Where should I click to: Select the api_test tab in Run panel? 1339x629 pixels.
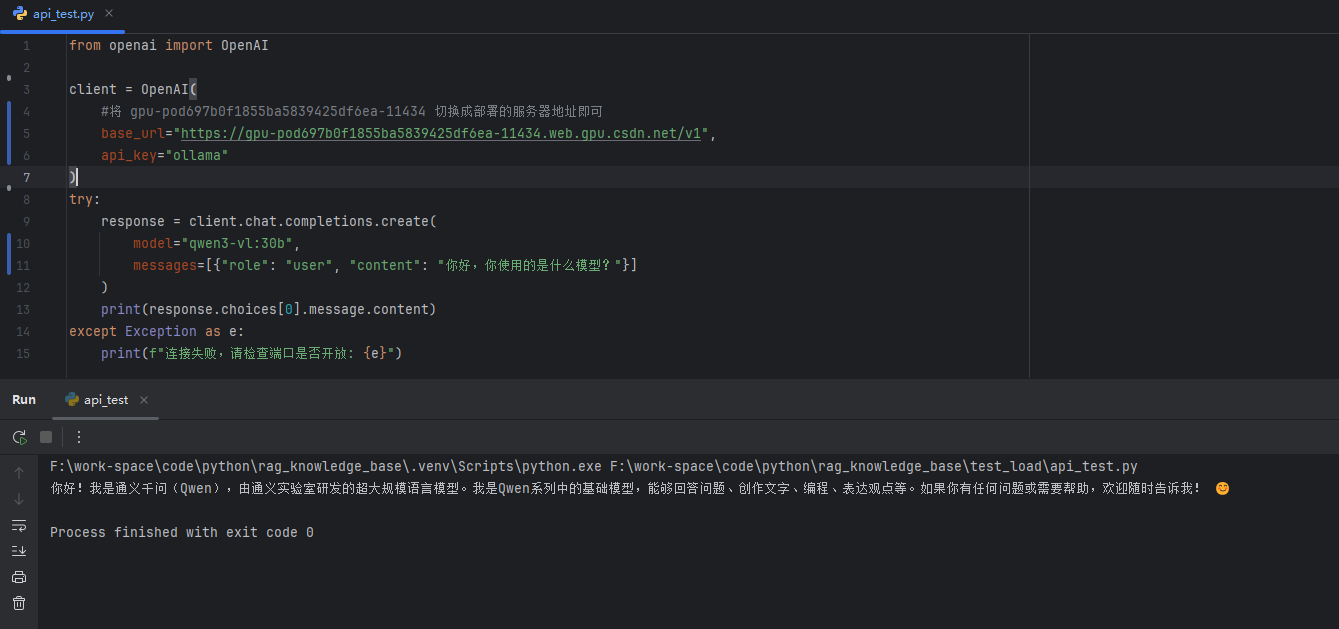[x=105, y=400]
